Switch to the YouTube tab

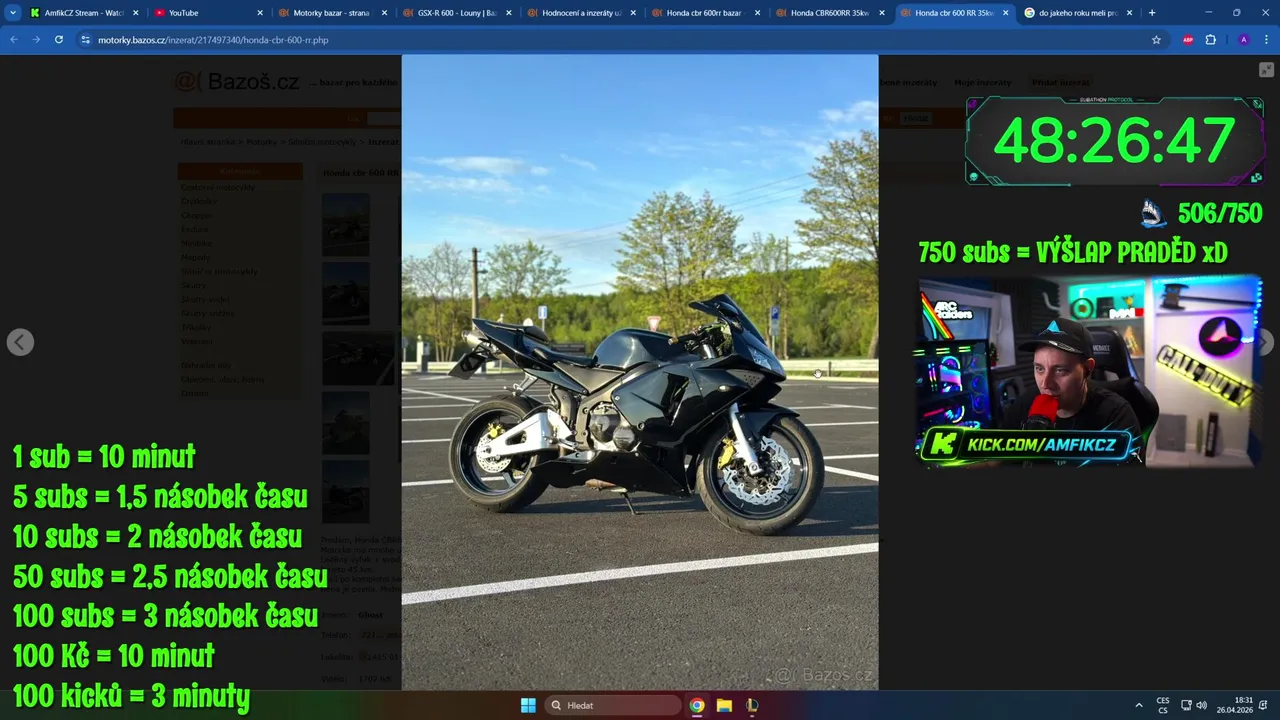208,13
